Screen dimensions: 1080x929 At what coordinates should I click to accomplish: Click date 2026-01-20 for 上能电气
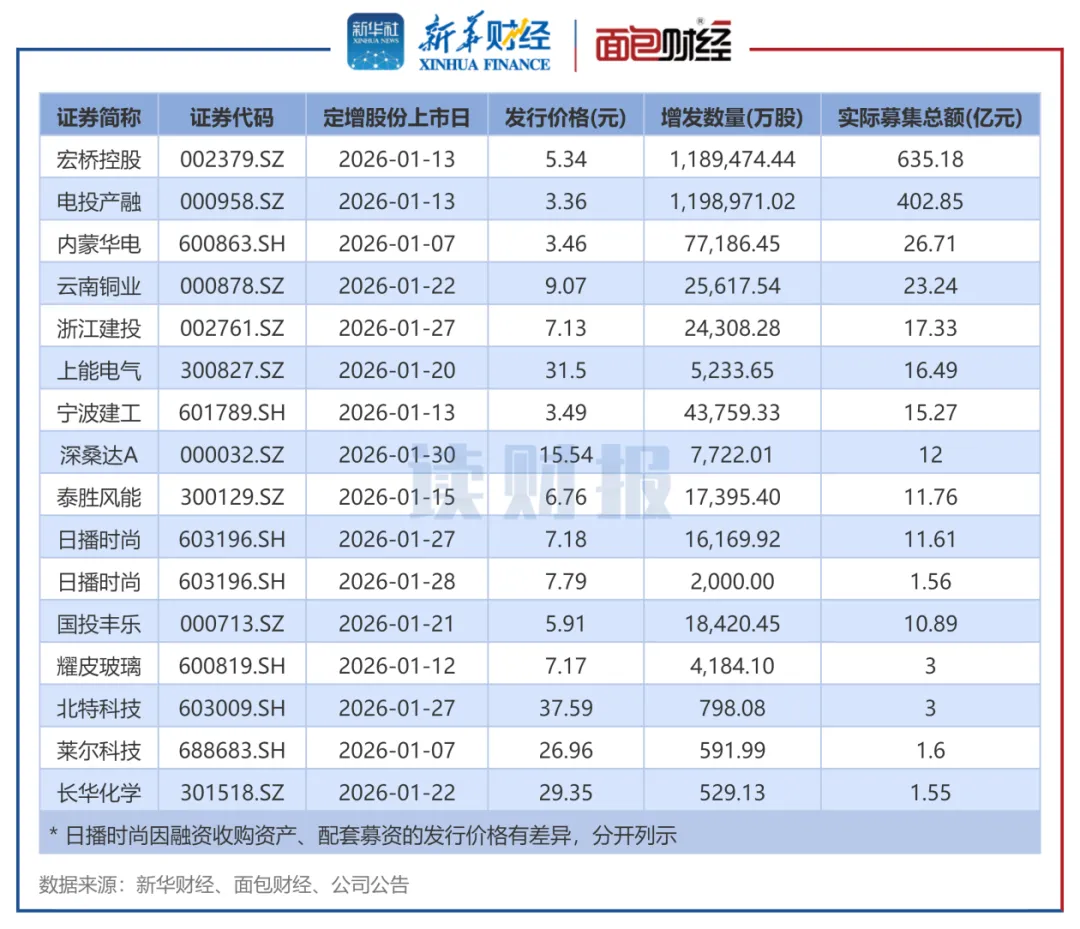coord(397,370)
